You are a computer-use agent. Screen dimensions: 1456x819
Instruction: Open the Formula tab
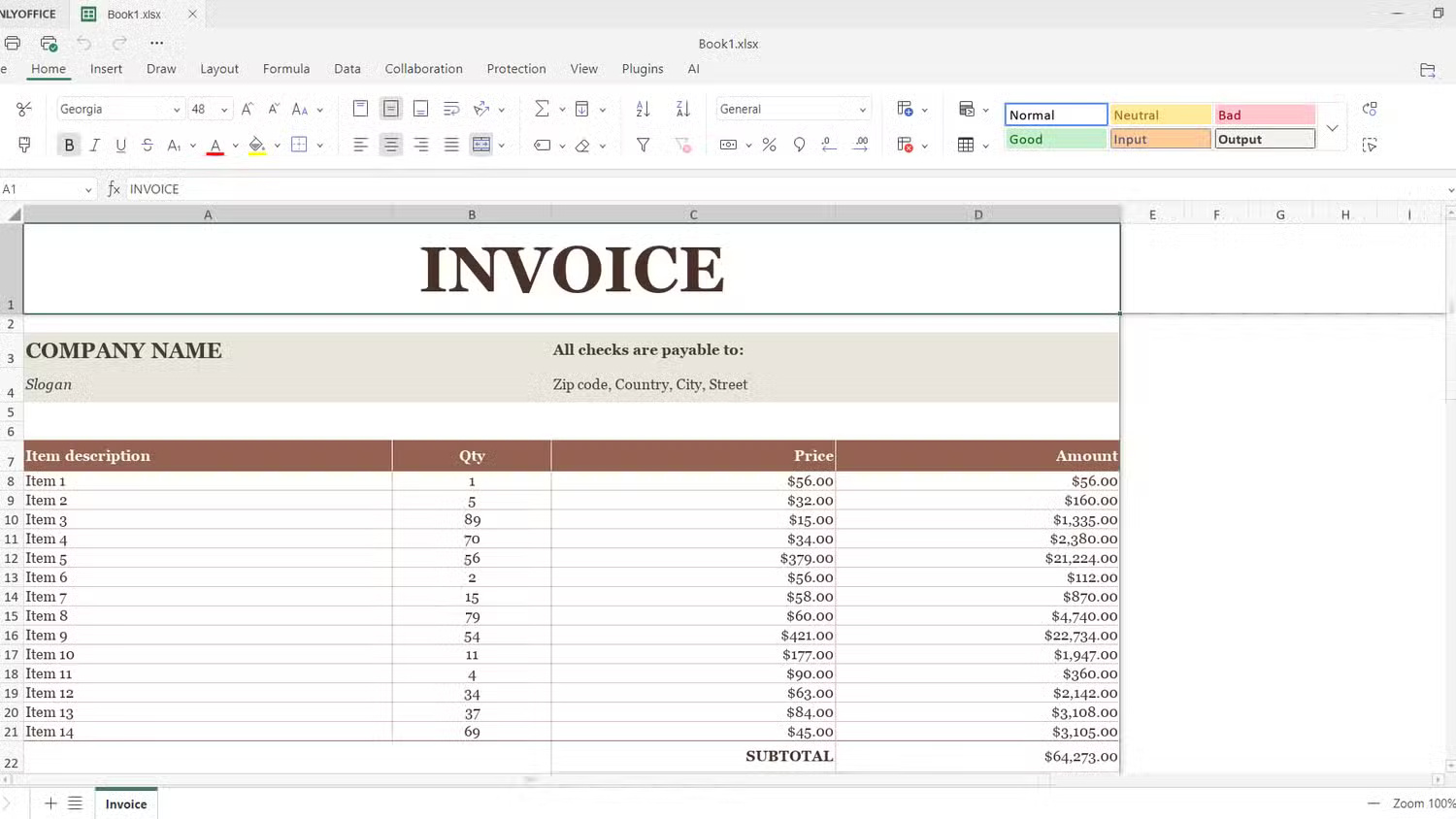[x=285, y=69]
